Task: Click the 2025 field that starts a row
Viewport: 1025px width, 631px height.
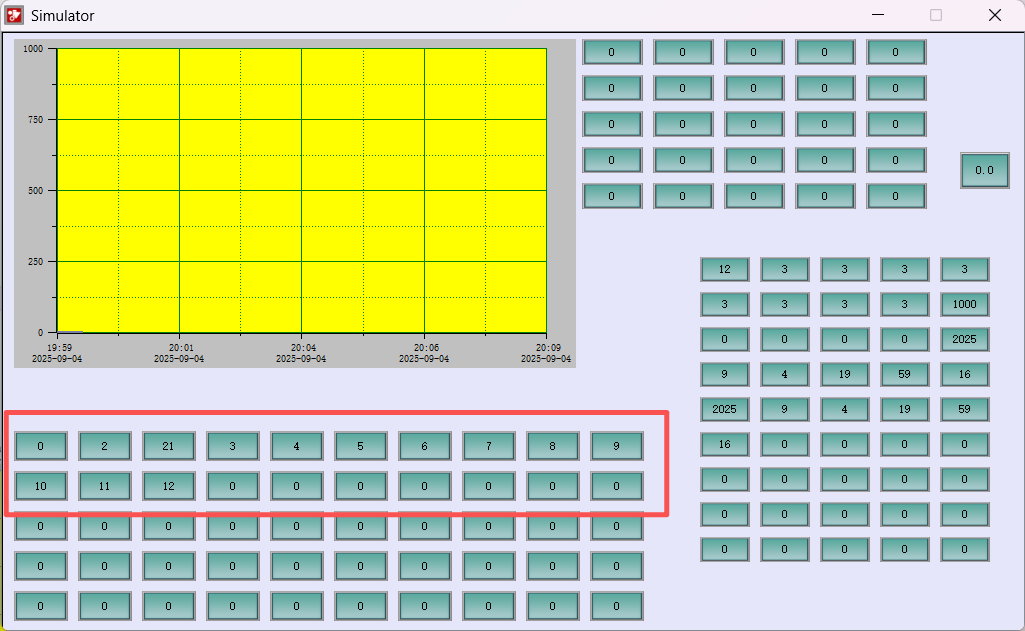Action: click(725, 409)
